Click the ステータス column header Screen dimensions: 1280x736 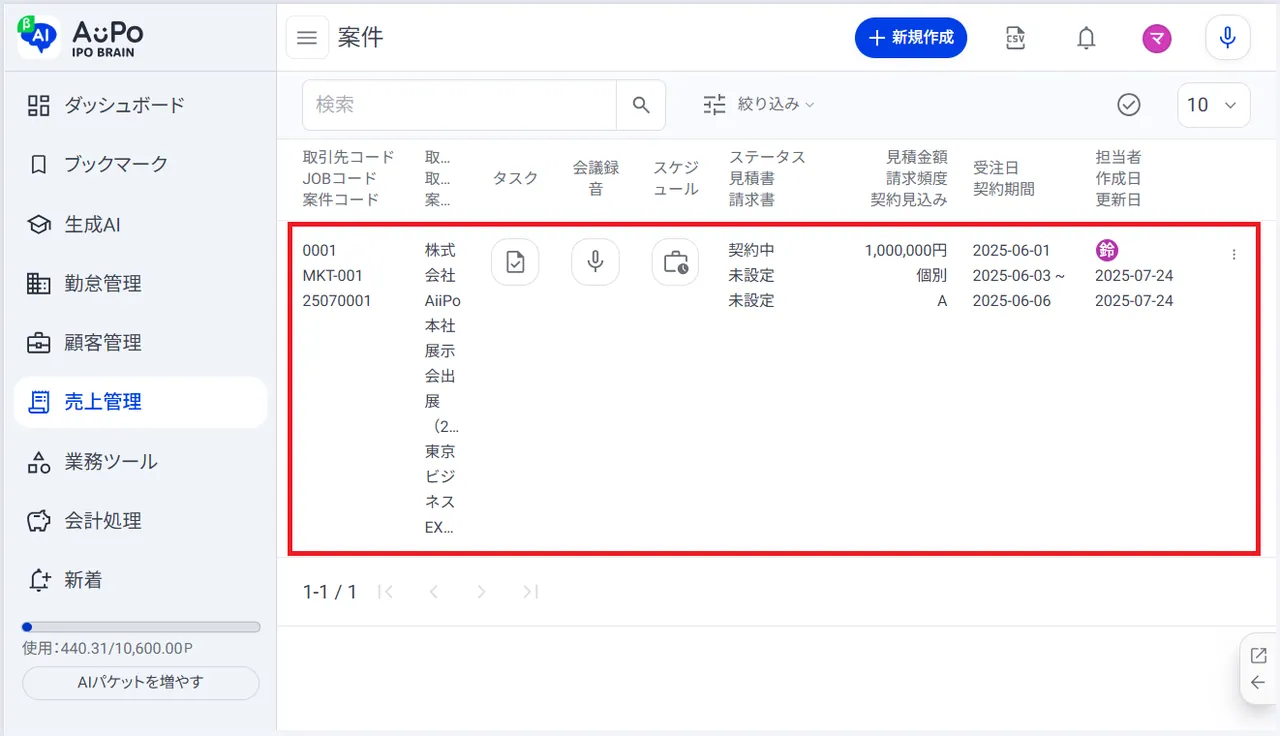coord(767,157)
